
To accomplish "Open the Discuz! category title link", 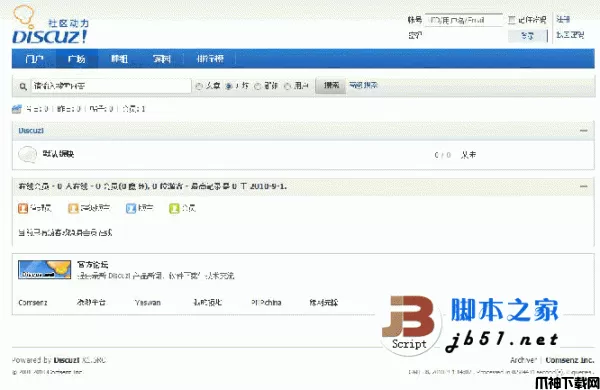I will tap(31, 131).
